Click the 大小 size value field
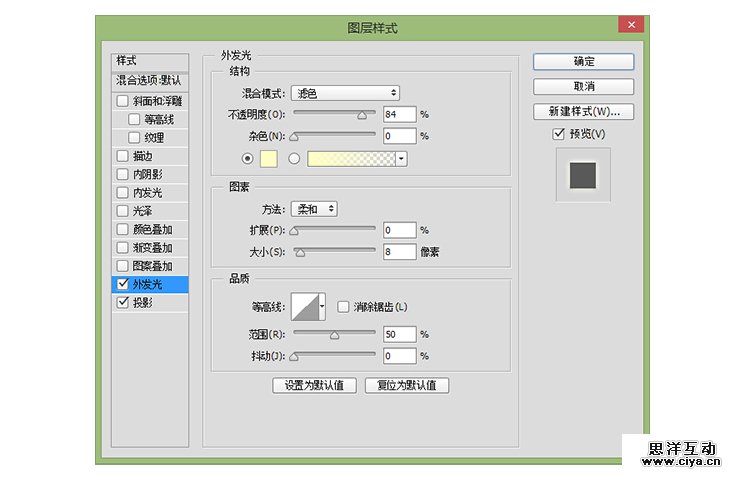 (x=399, y=251)
